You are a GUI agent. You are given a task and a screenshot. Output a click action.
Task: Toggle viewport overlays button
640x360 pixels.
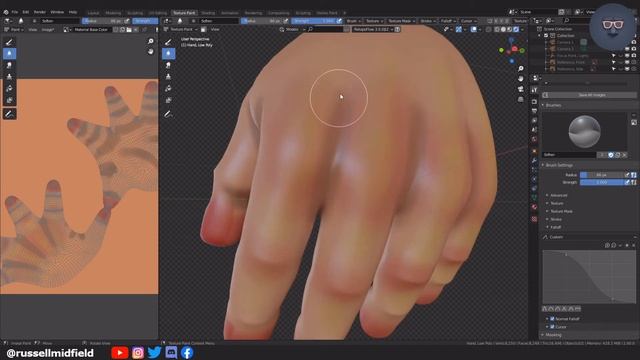(474, 29)
